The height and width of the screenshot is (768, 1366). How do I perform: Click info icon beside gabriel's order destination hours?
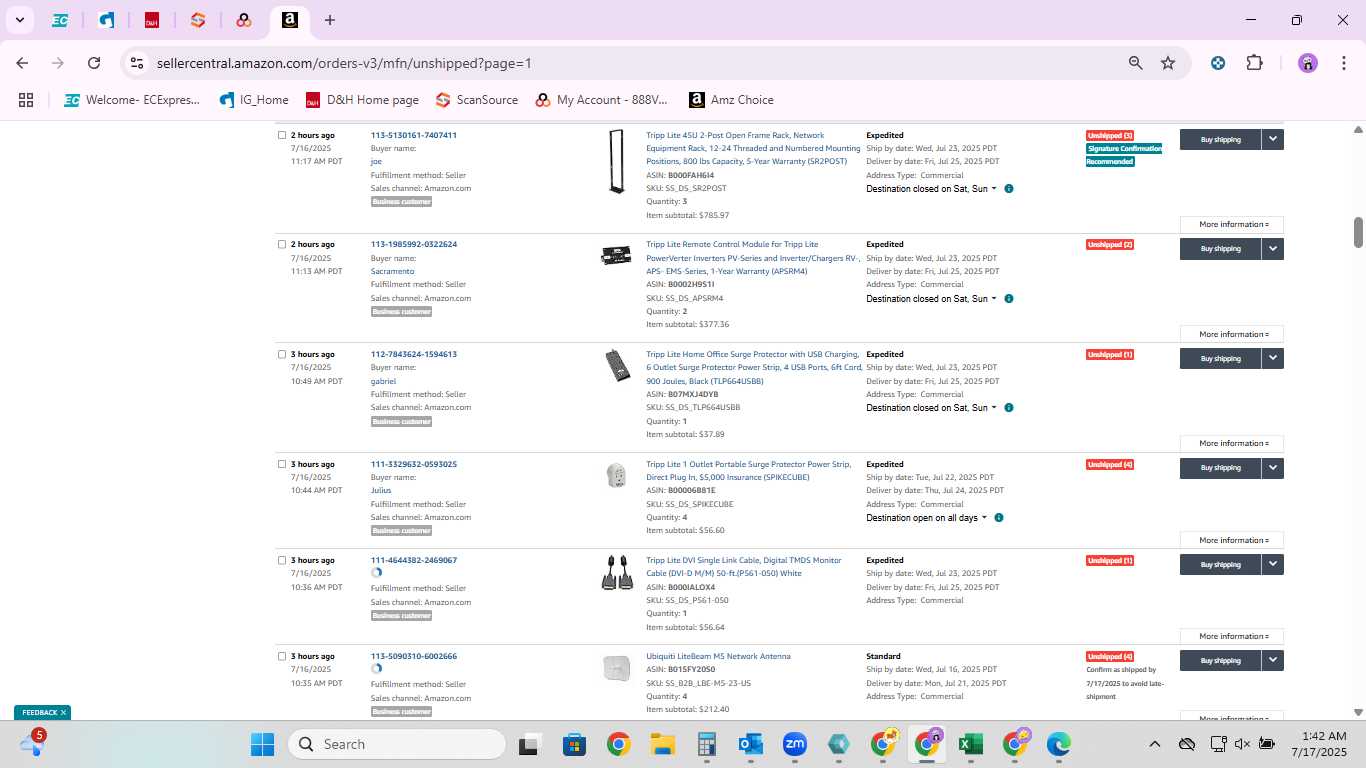tap(1009, 408)
